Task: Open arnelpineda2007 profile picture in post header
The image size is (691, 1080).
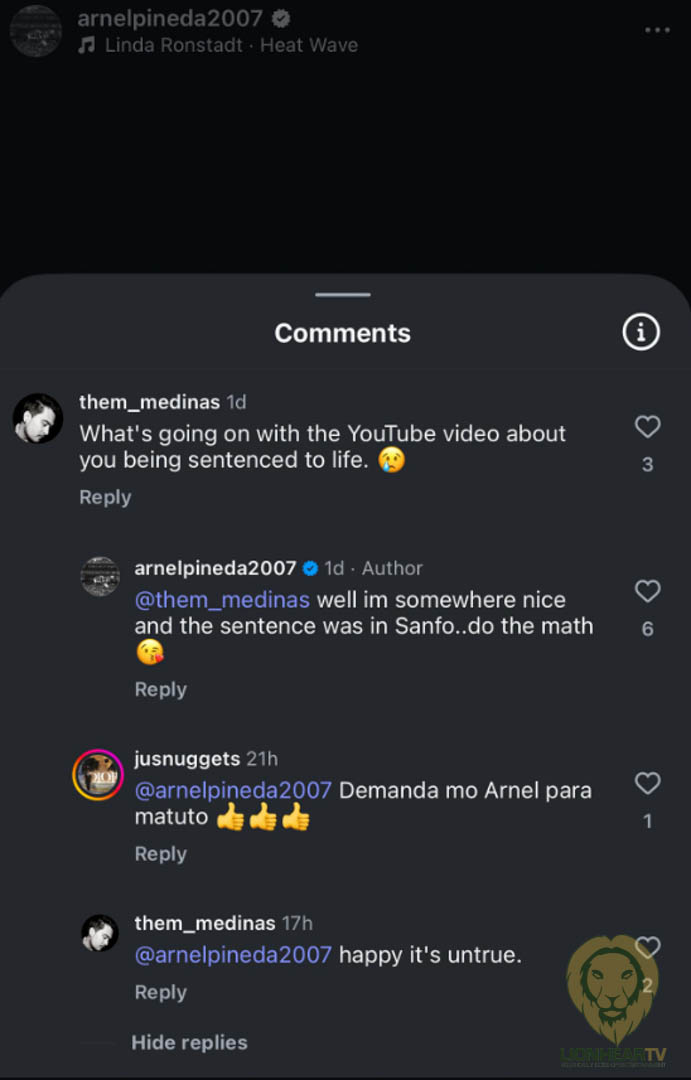Action: pyautogui.click(x=36, y=30)
